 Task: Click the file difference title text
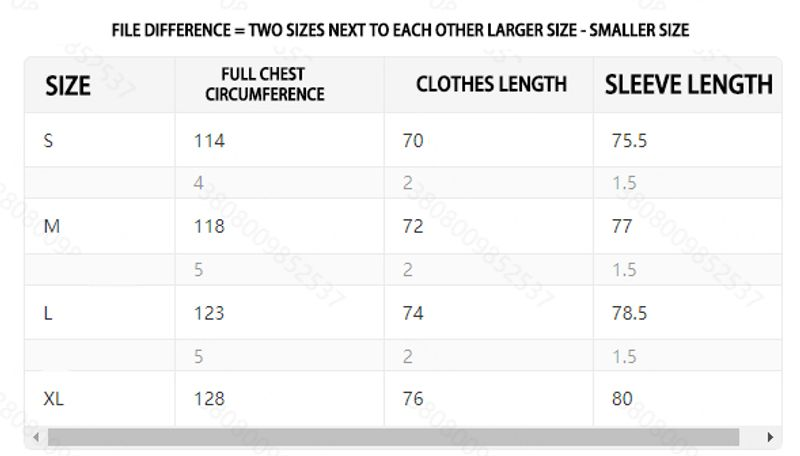[x=400, y=30]
